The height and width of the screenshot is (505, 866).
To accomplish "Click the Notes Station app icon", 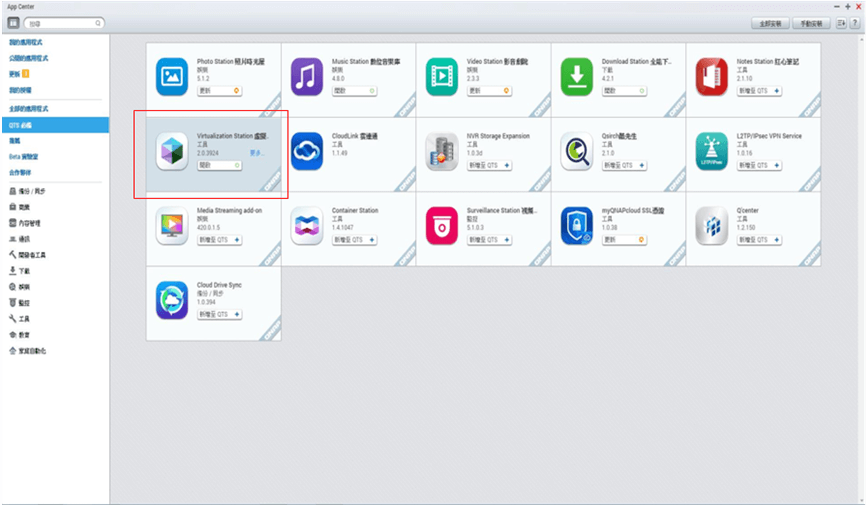I will [711, 76].
